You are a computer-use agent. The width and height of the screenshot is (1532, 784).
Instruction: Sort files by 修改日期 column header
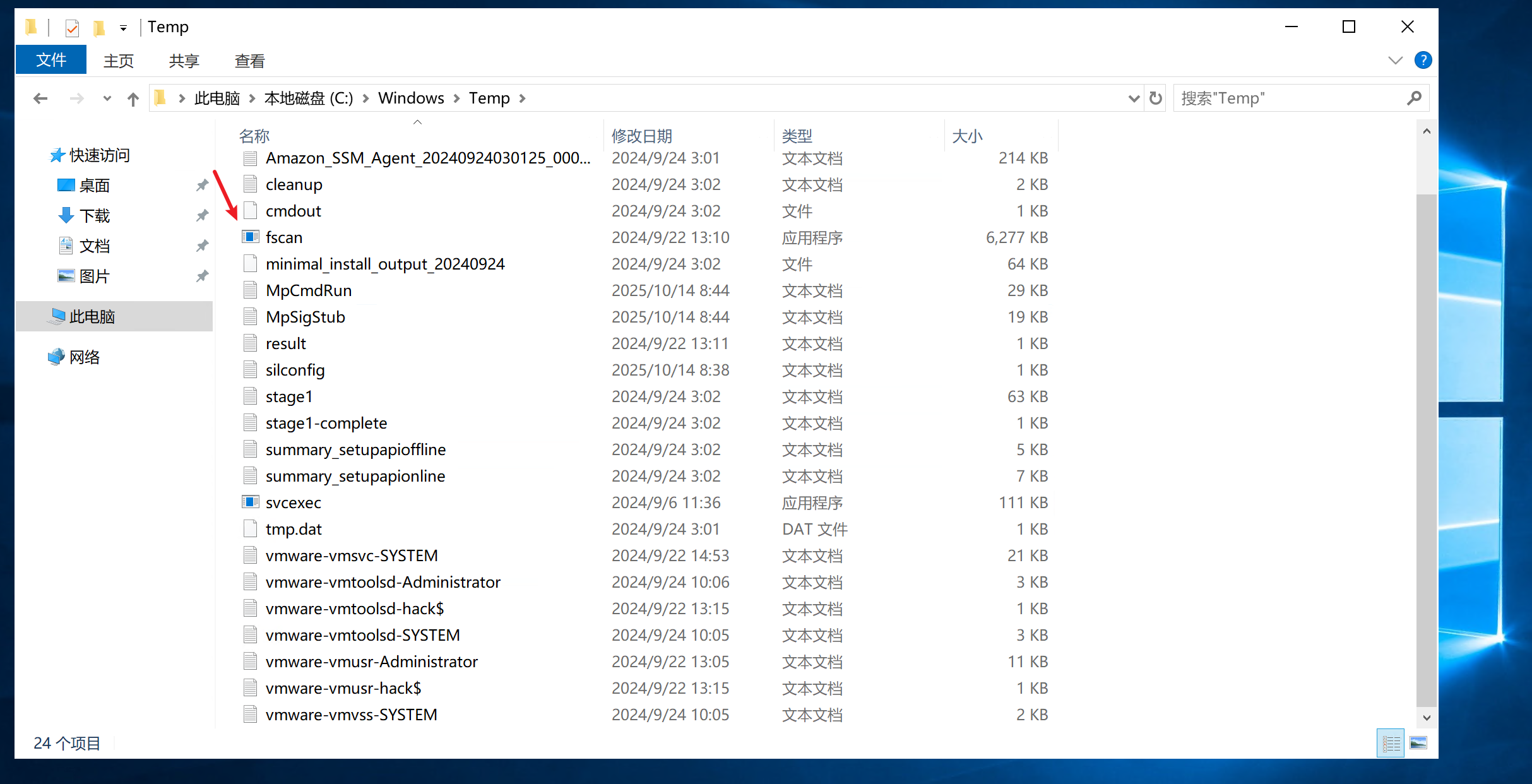pos(641,136)
